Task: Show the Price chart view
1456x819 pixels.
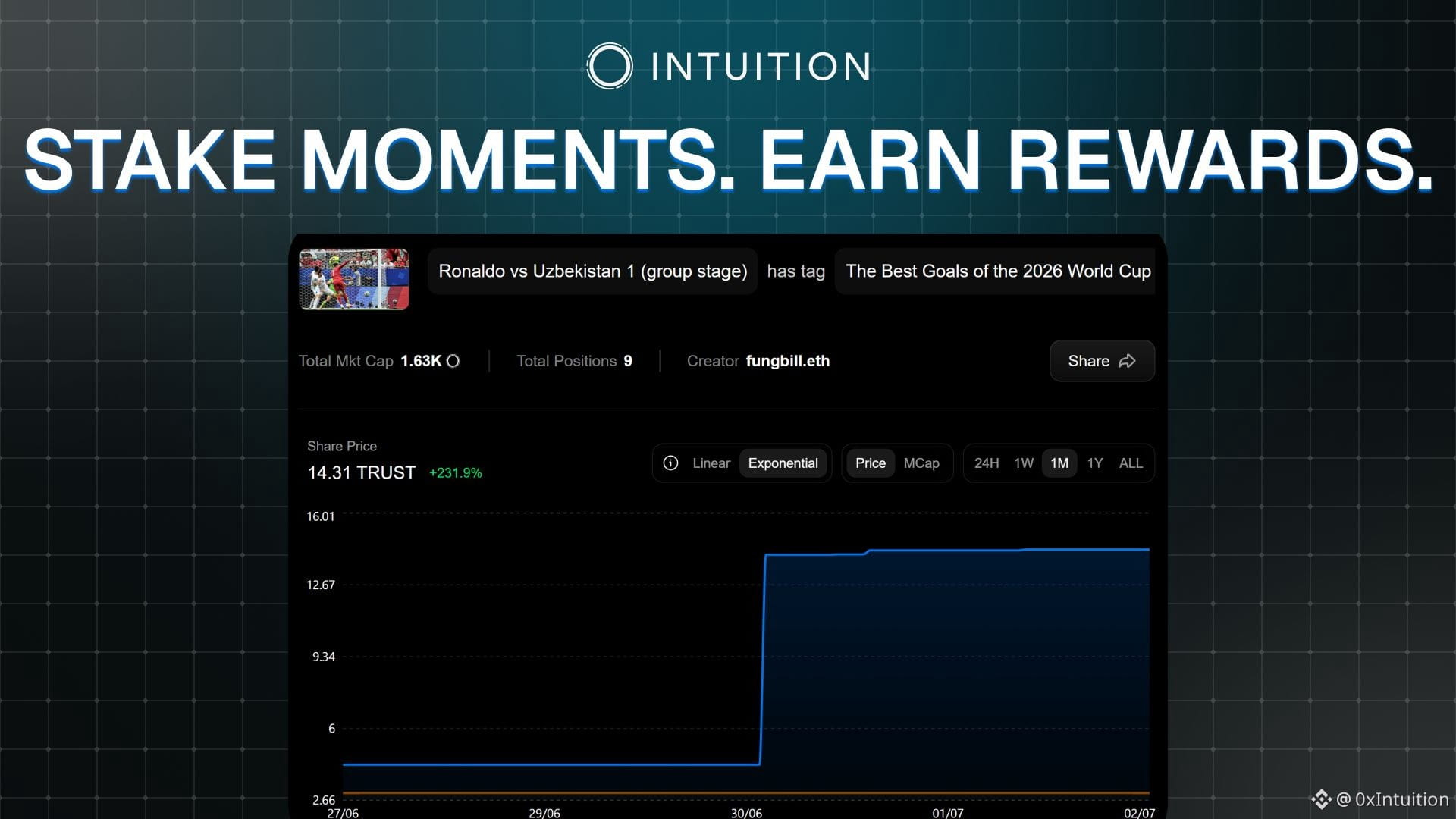Action: [871, 463]
